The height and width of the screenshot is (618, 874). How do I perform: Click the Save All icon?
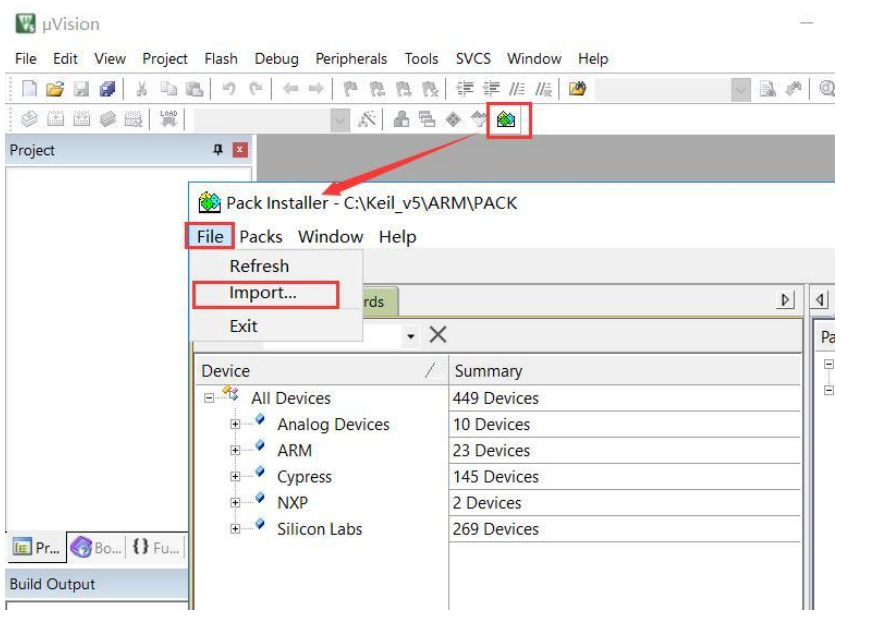click(x=107, y=89)
